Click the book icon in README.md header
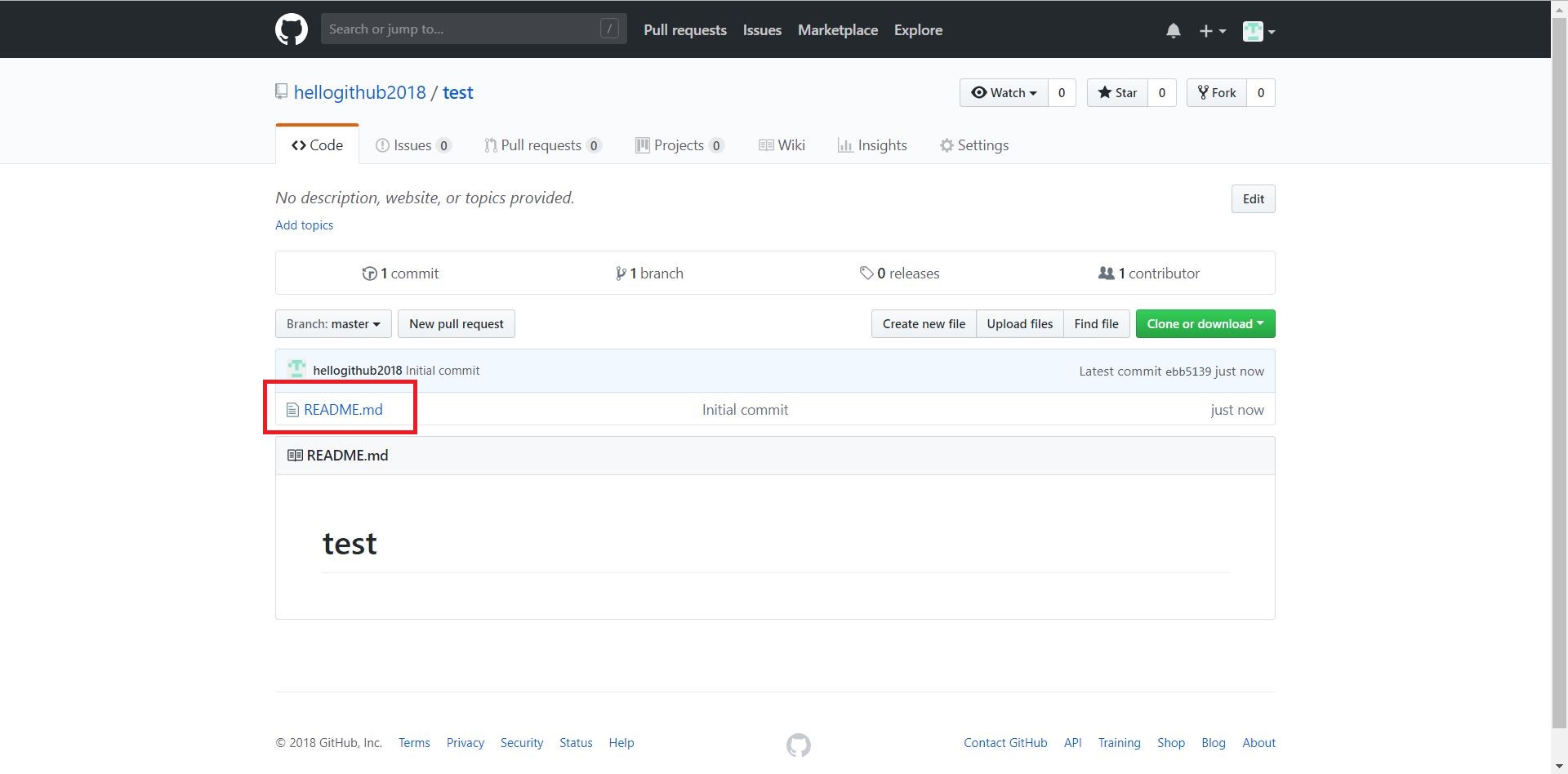Image resolution: width=1568 pixels, height=774 pixels. [x=295, y=456]
